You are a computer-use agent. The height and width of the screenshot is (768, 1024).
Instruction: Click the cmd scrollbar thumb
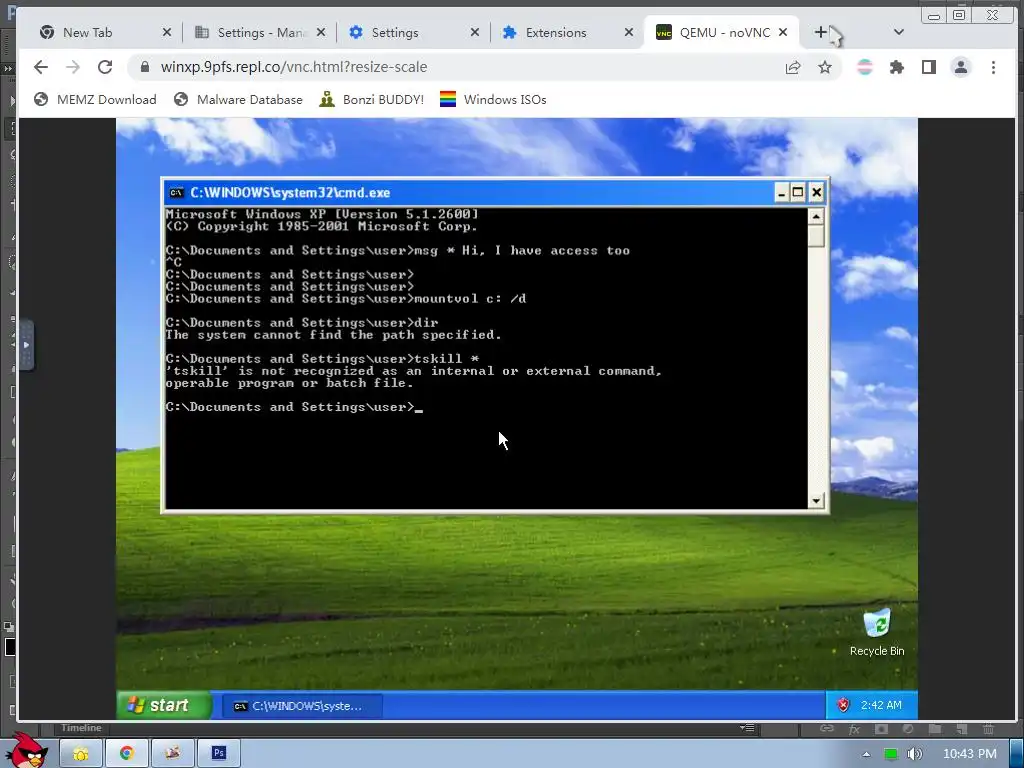[816, 236]
